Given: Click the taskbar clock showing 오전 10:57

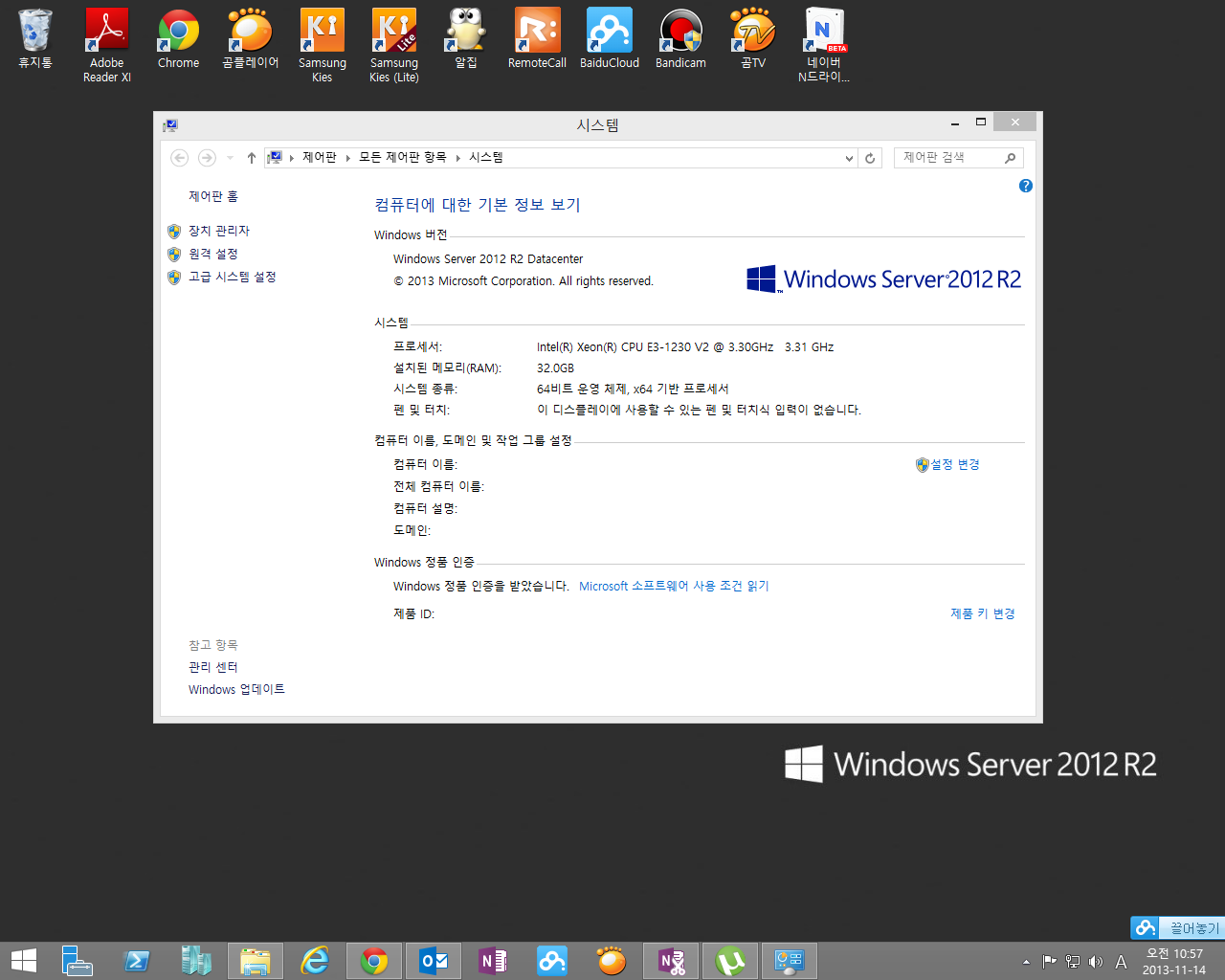Looking at the screenshot, I should click(x=1174, y=962).
